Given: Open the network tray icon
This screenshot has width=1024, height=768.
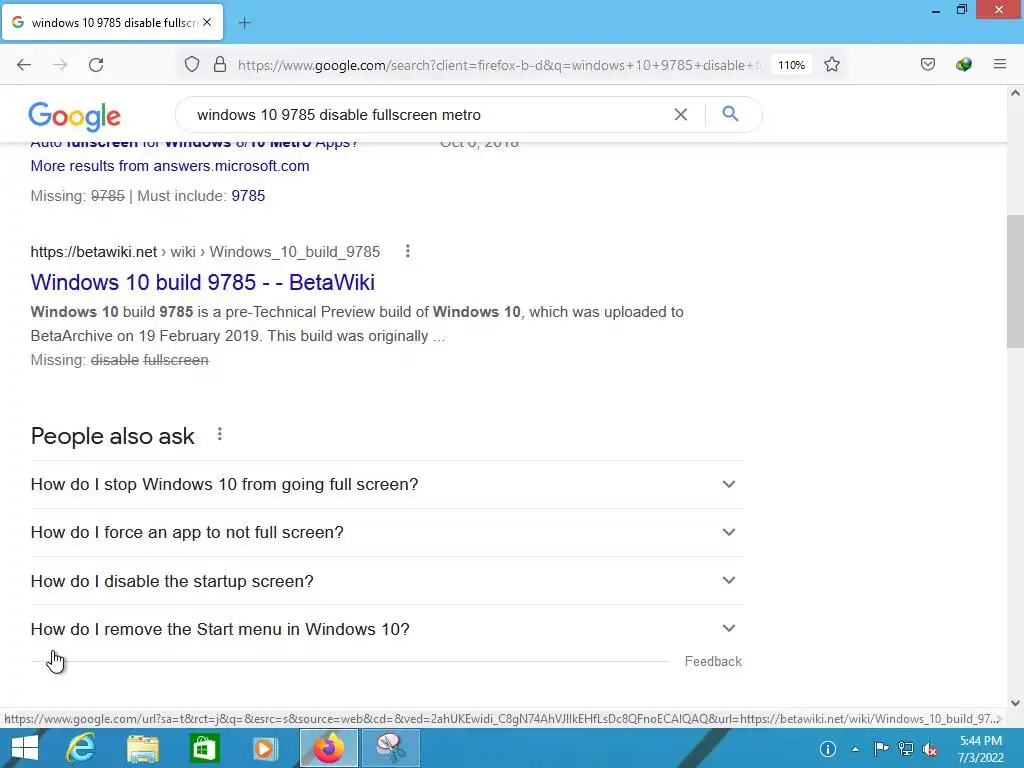Looking at the screenshot, I should coord(906,749).
